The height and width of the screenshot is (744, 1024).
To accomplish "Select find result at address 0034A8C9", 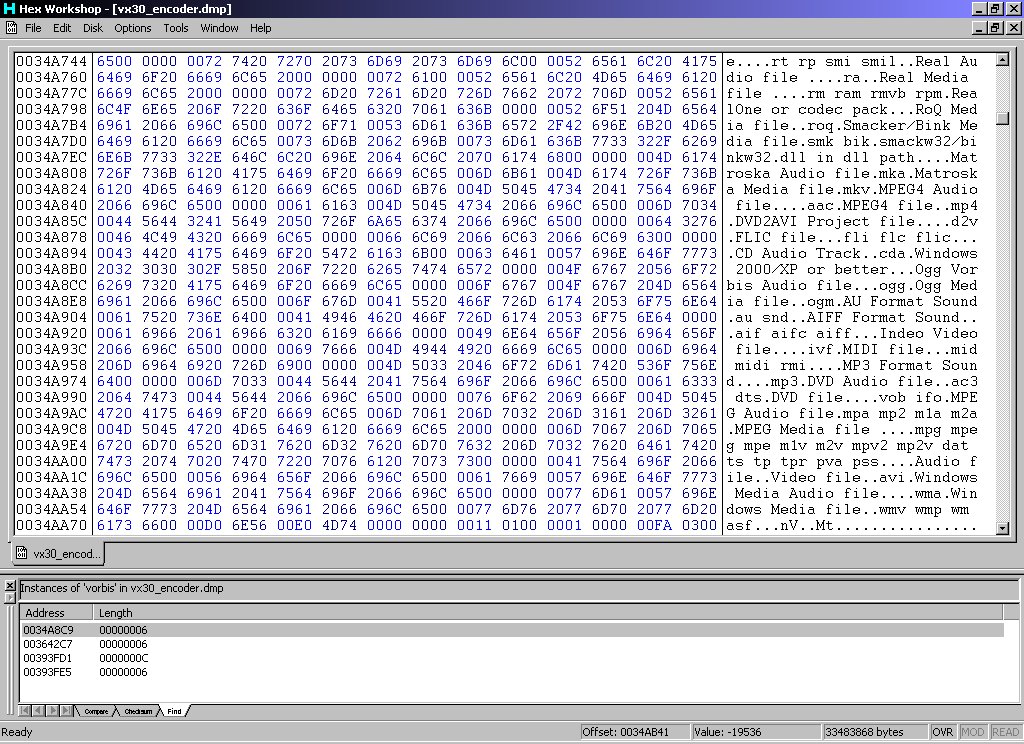I will click(512, 630).
